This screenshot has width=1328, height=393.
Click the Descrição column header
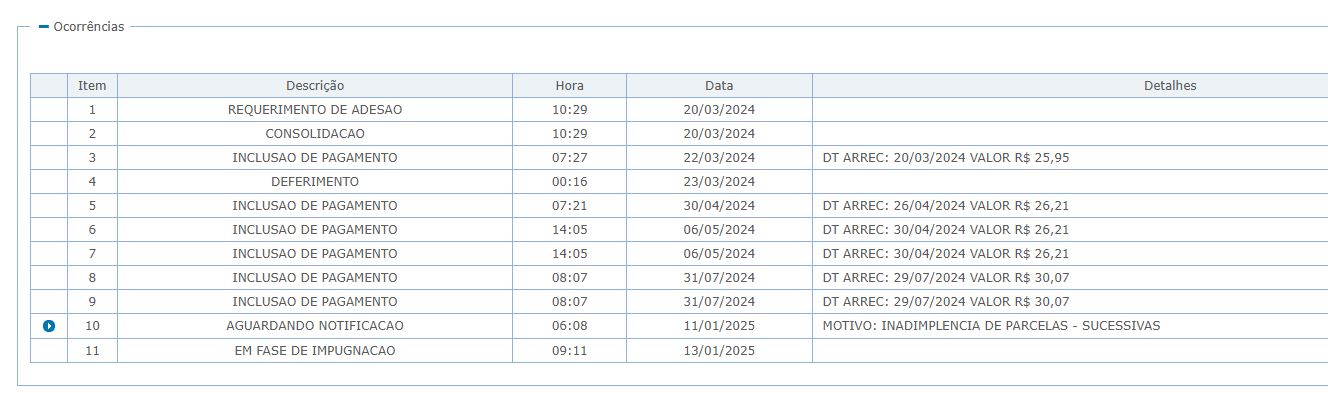point(315,86)
